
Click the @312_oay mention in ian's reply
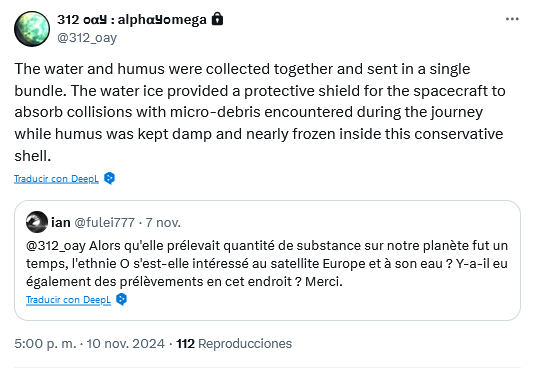(x=56, y=246)
